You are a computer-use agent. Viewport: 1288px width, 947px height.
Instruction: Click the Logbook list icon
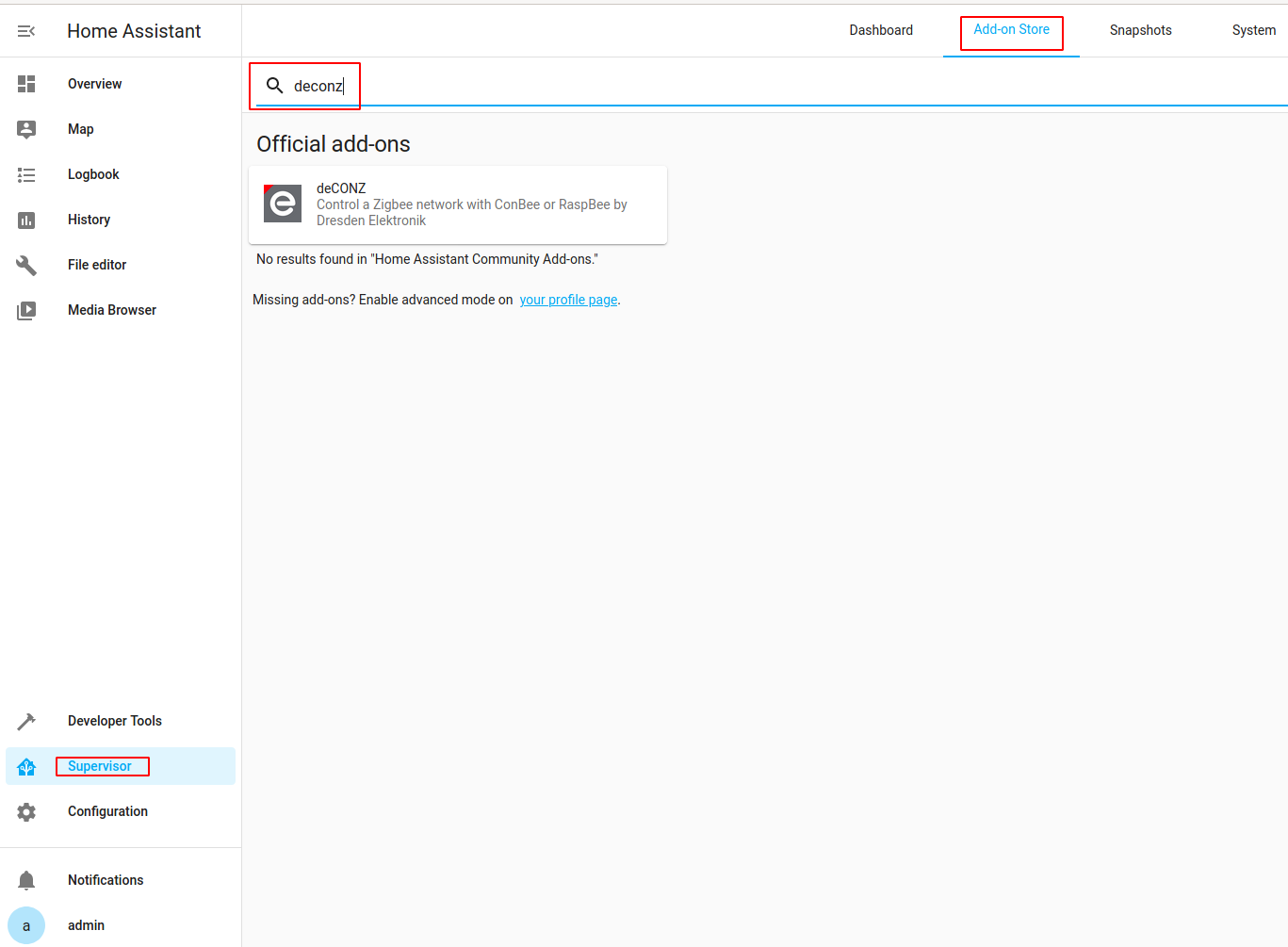pos(26,174)
